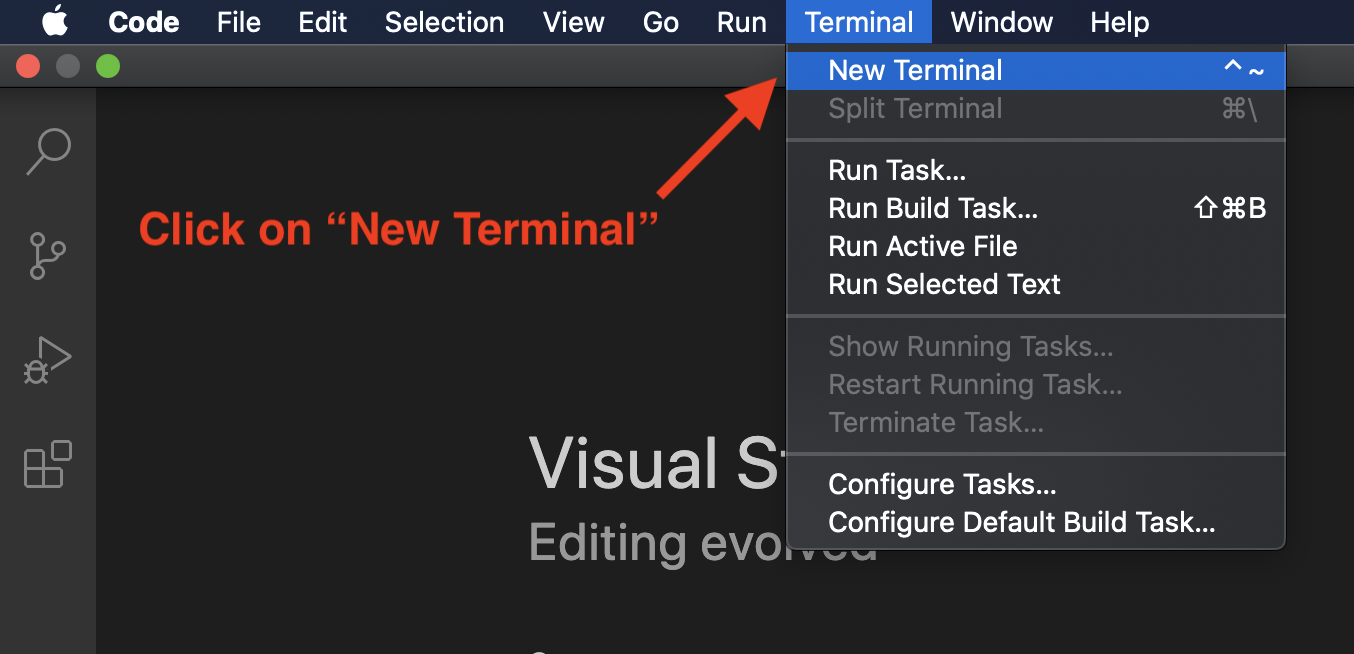Open the View menu

tap(573, 21)
